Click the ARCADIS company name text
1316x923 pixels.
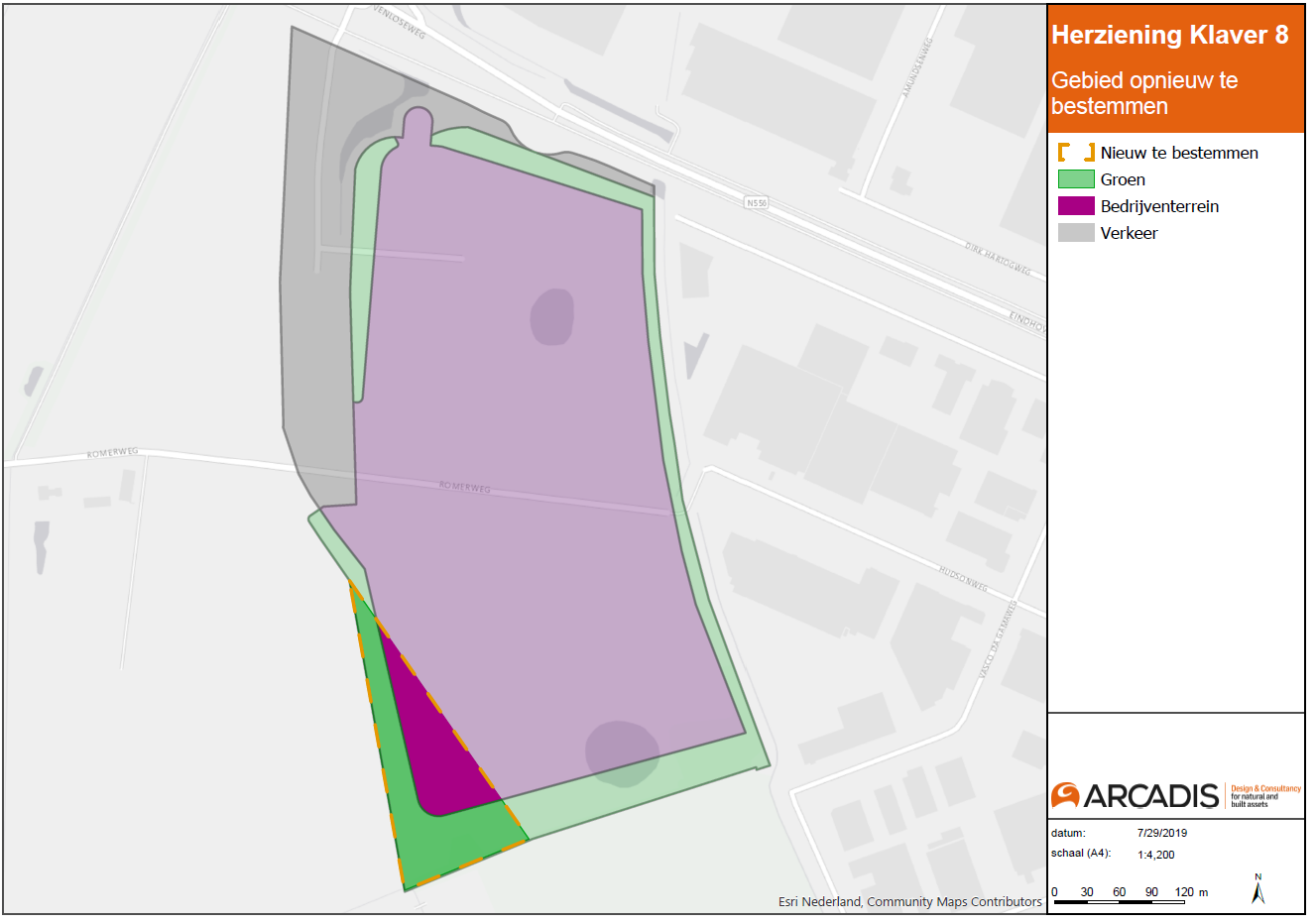1151,795
